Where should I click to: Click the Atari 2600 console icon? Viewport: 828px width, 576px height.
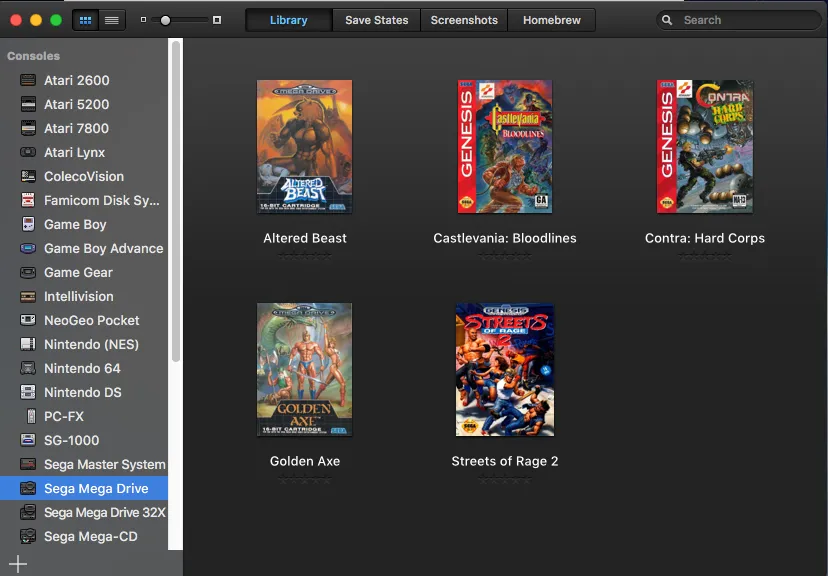tap(28, 80)
